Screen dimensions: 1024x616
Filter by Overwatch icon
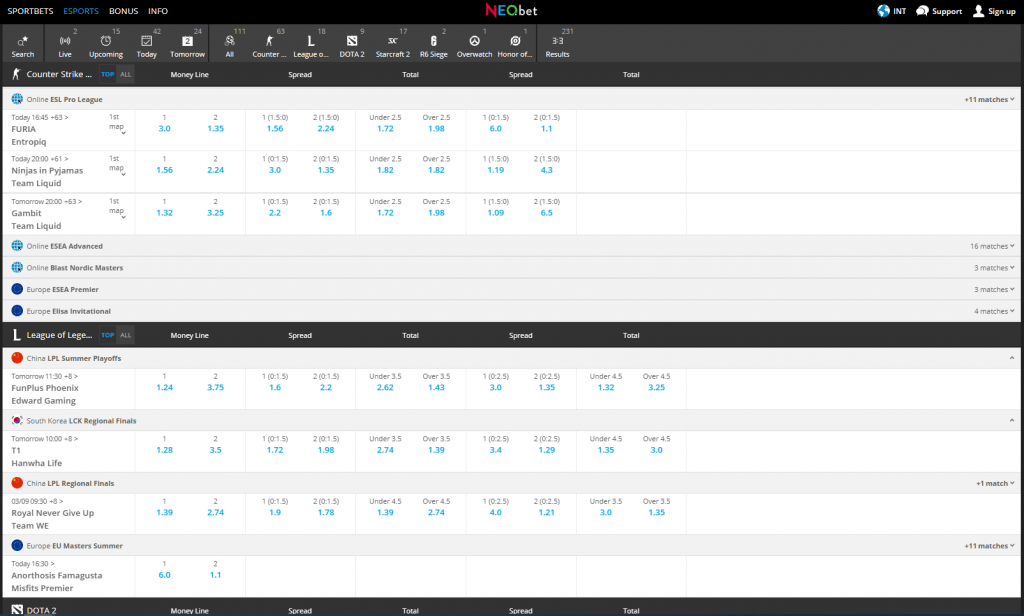click(x=474, y=41)
